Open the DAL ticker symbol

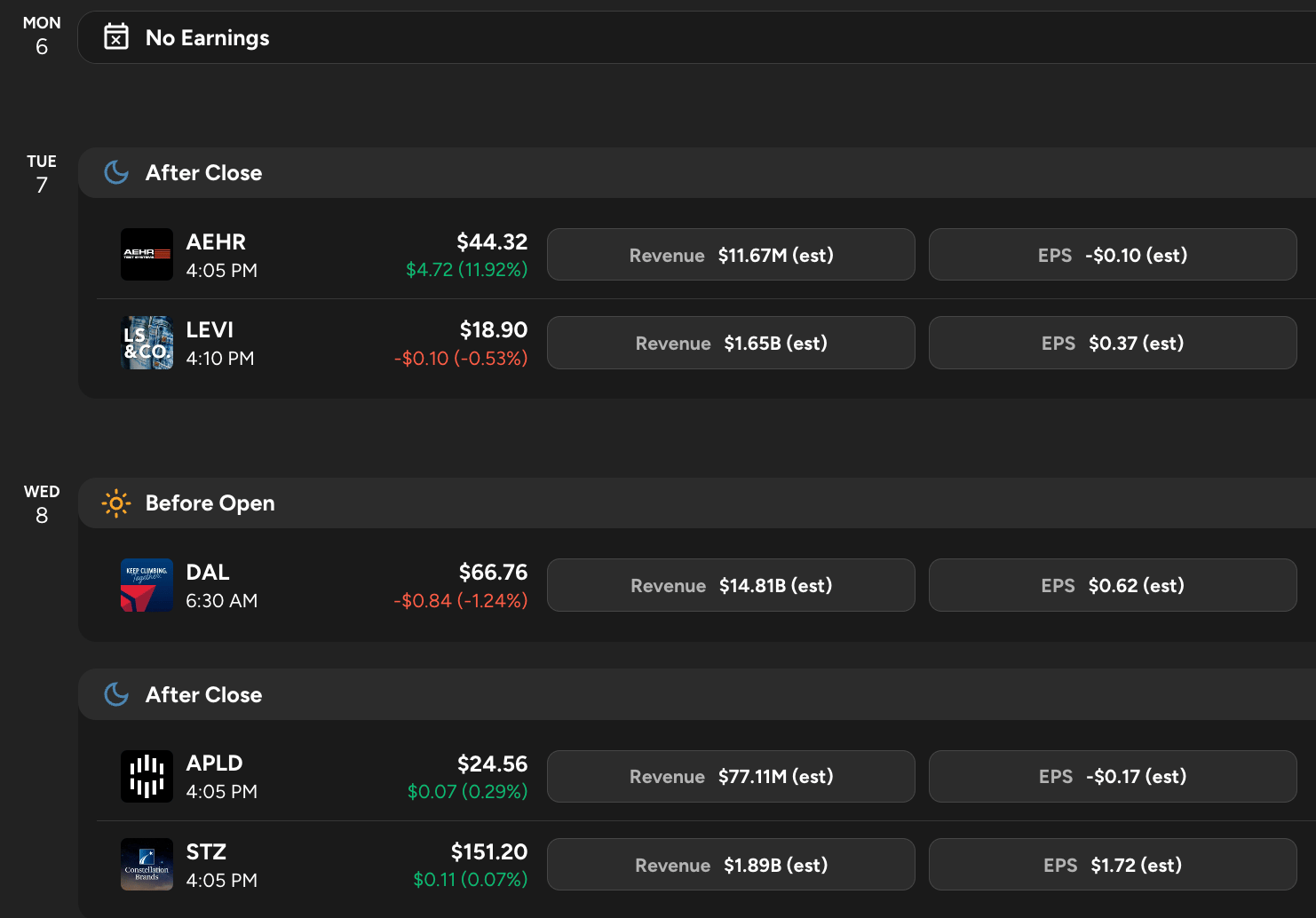[208, 572]
